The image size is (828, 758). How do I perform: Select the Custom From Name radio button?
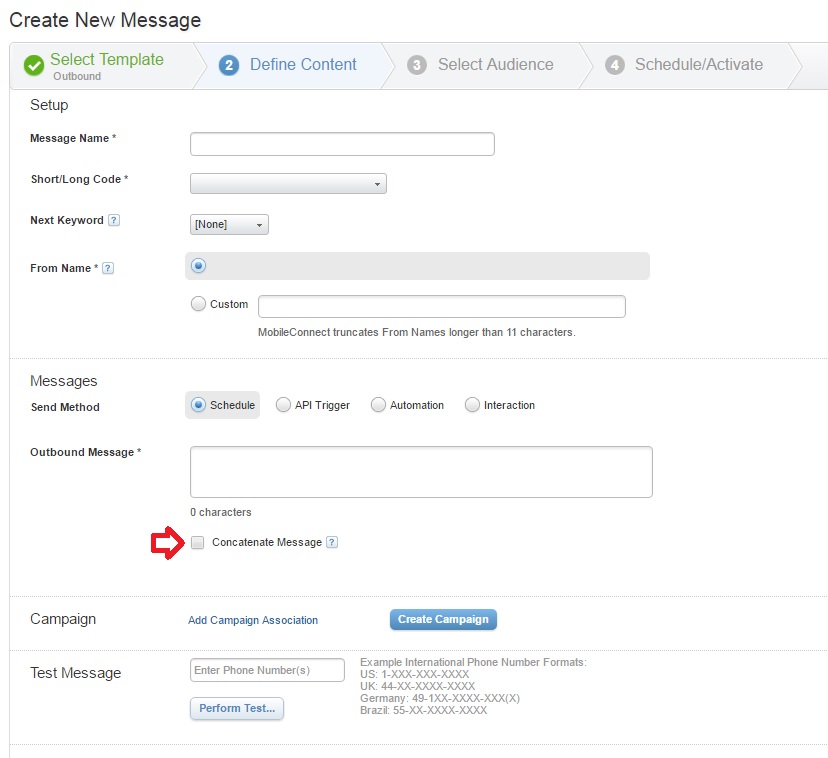pyautogui.click(x=198, y=304)
